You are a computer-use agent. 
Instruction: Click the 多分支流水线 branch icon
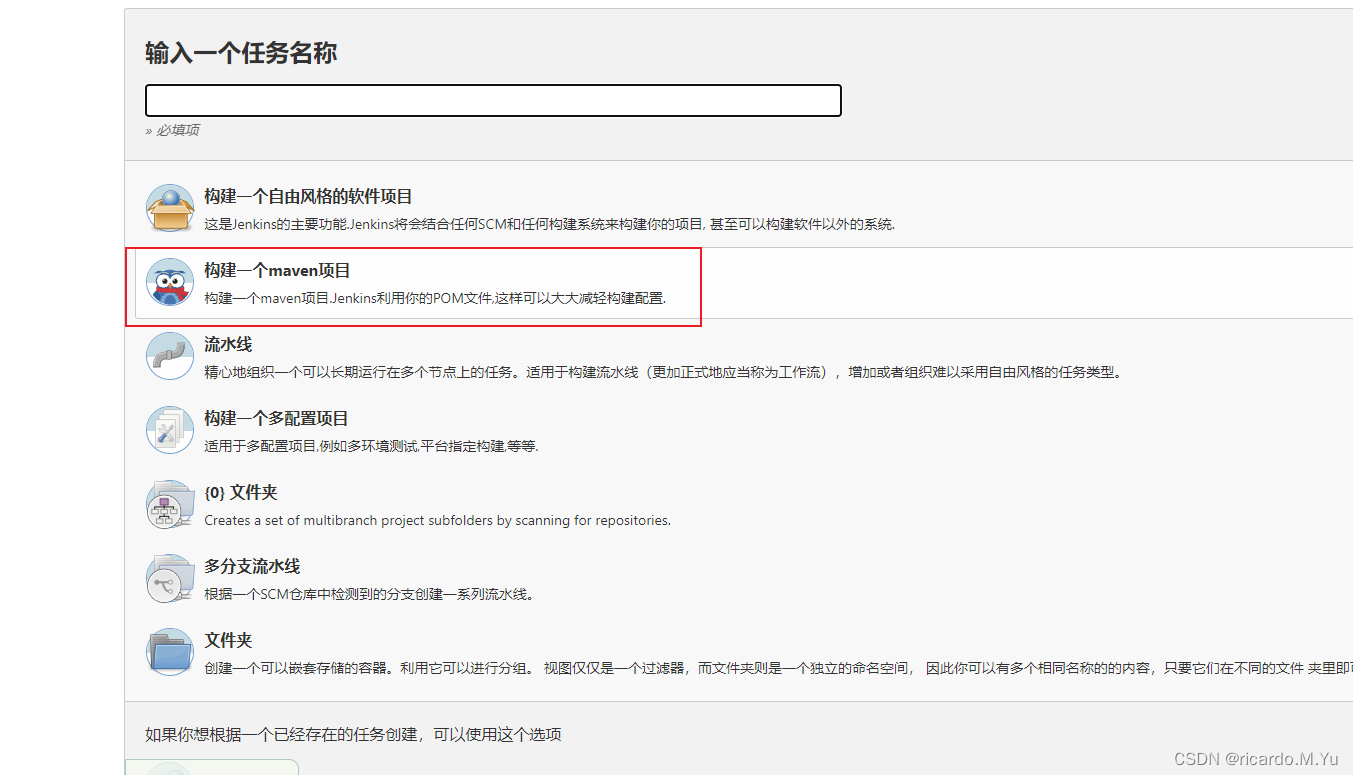170,578
